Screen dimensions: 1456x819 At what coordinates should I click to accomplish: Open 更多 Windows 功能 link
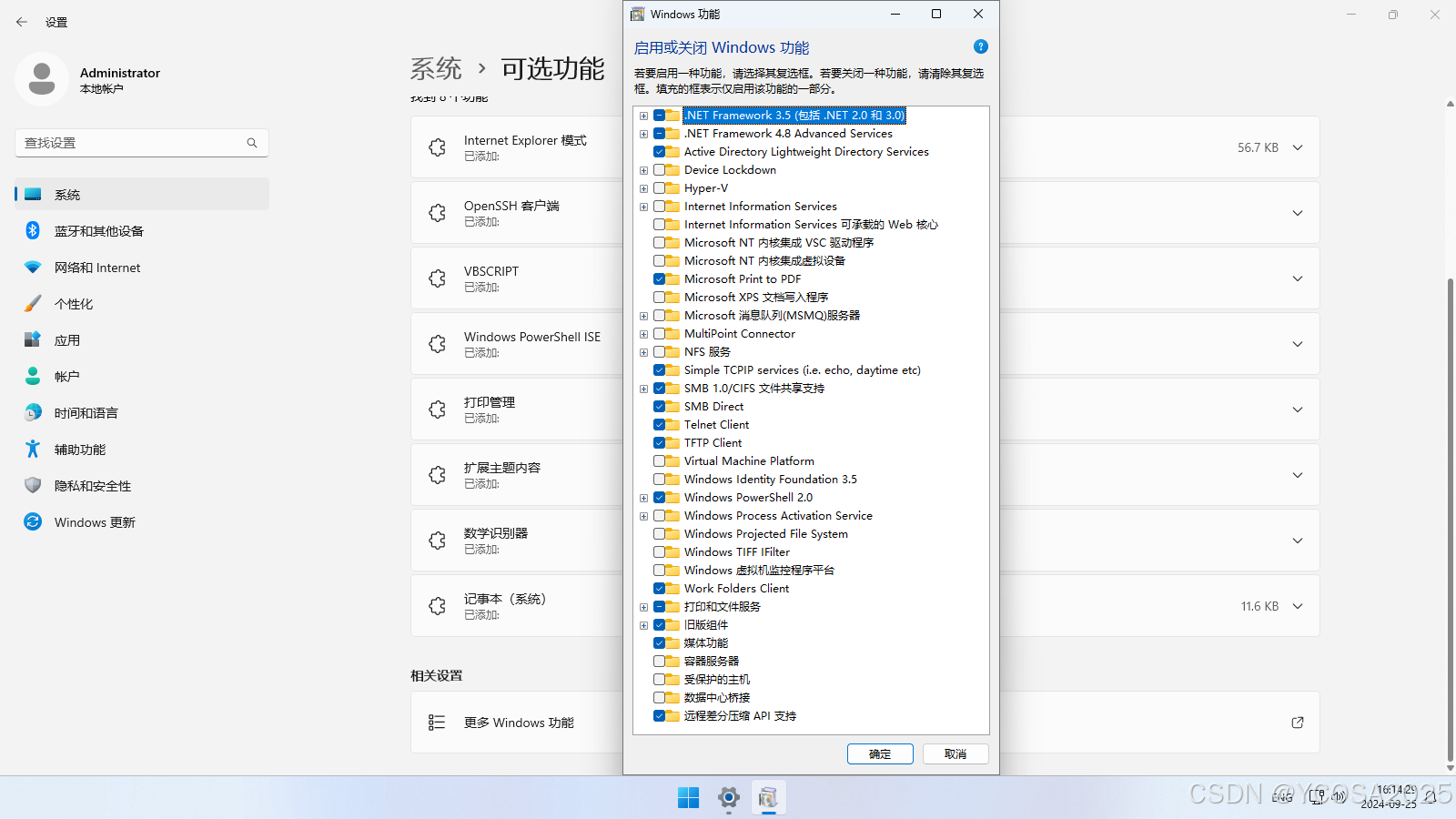pyautogui.click(x=864, y=723)
